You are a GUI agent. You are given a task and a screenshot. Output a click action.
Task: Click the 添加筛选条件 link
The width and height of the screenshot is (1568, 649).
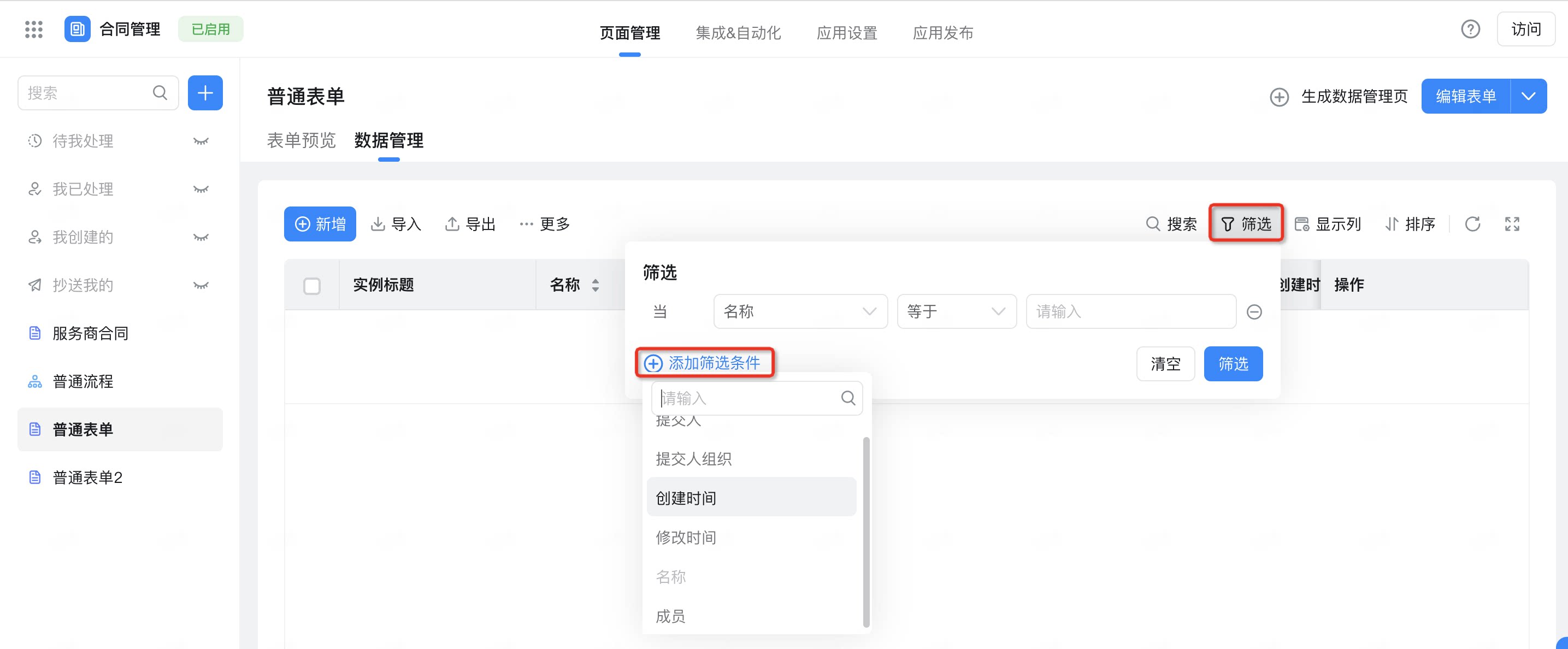pyautogui.click(x=704, y=363)
